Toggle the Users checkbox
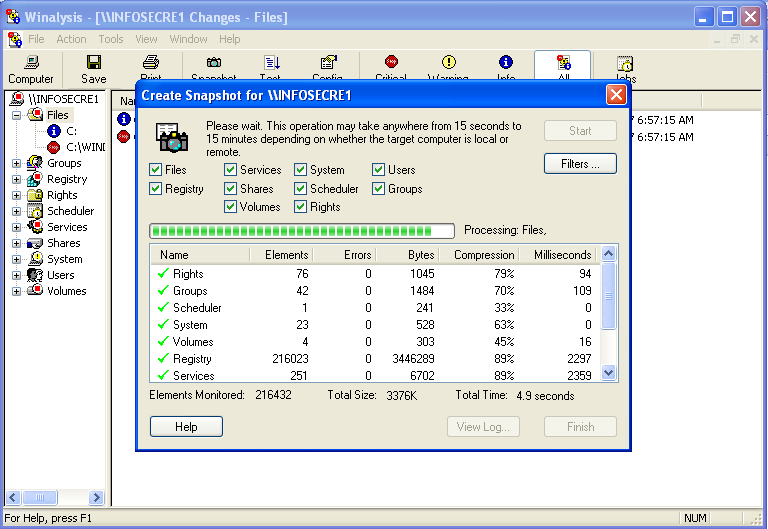The image size is (768, 529). (x=378, y=170)
